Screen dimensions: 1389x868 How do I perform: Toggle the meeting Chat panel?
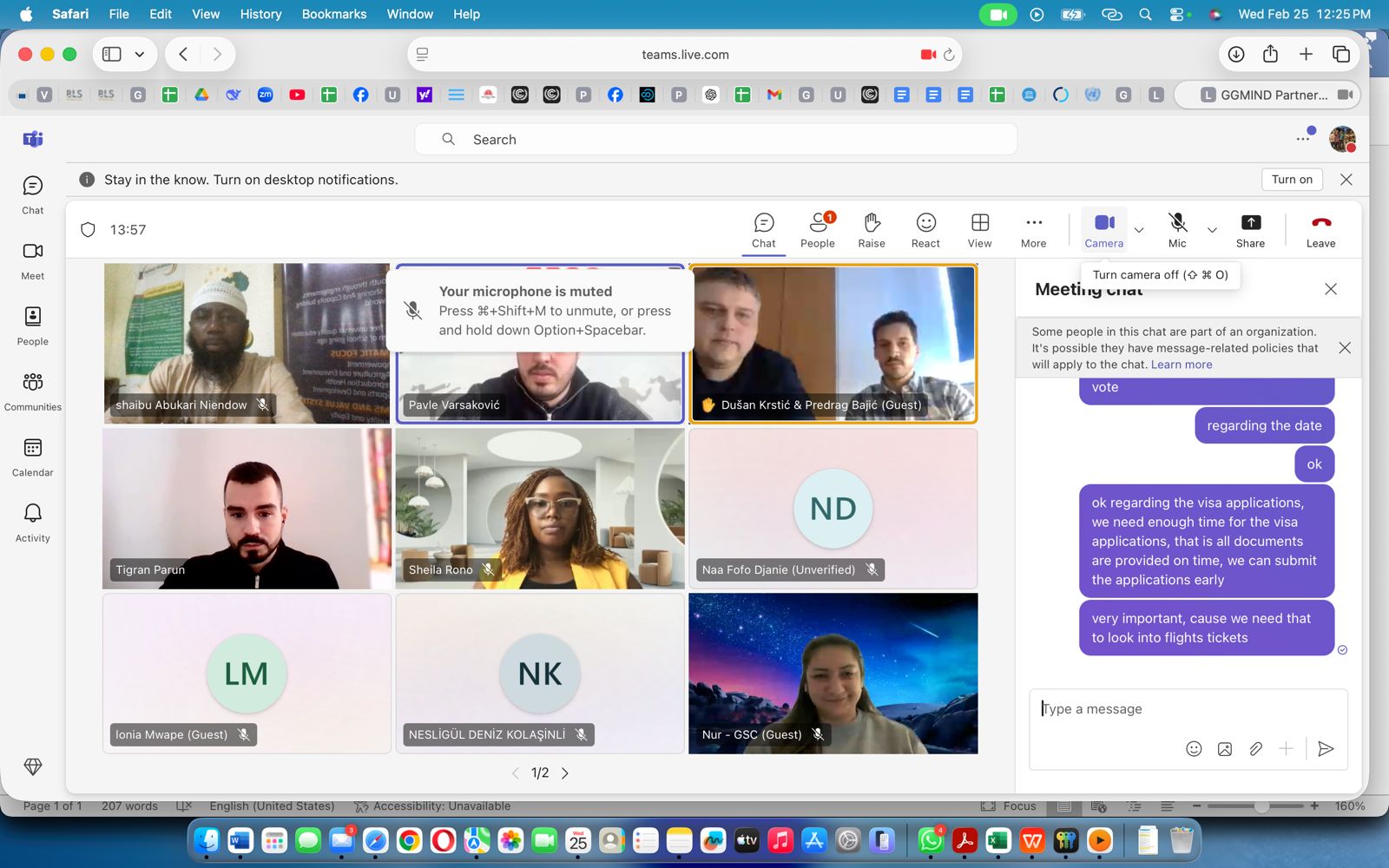click(764, 230)
